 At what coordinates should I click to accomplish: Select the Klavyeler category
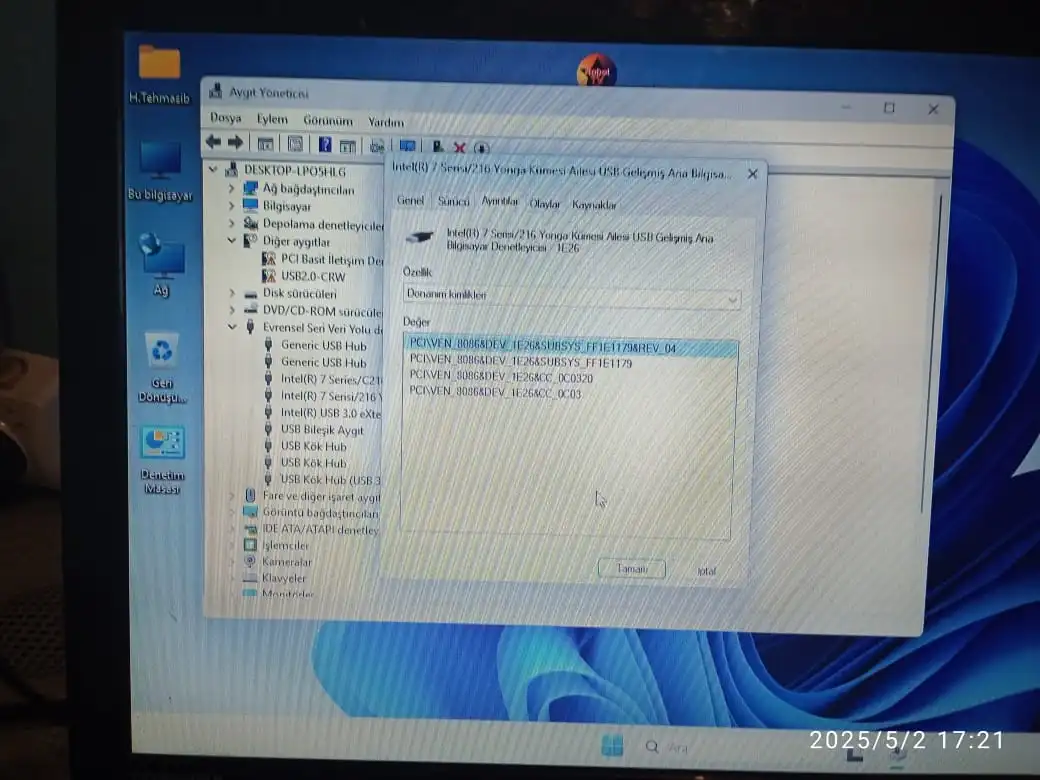284,578
